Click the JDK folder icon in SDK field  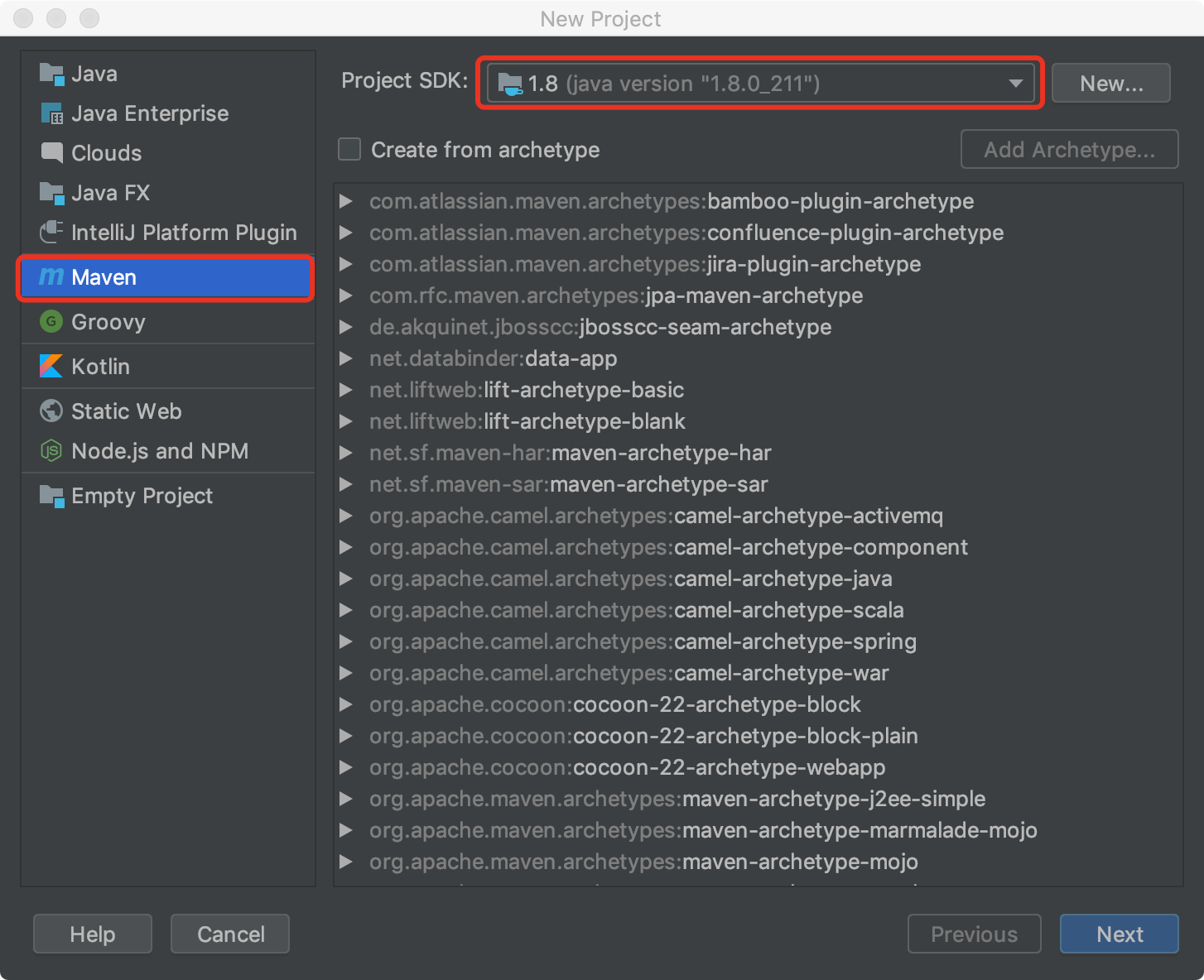tap(510, 84)
